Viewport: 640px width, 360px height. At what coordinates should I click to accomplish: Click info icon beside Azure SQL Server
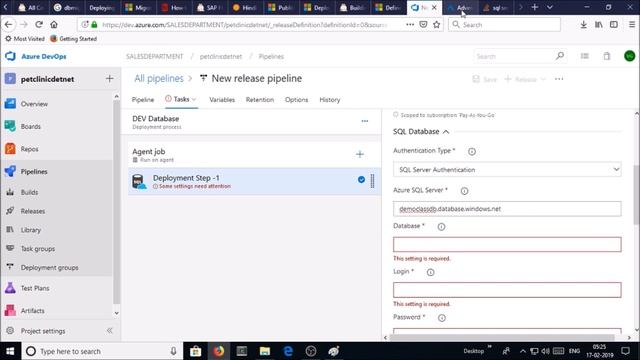pos(464,191)
